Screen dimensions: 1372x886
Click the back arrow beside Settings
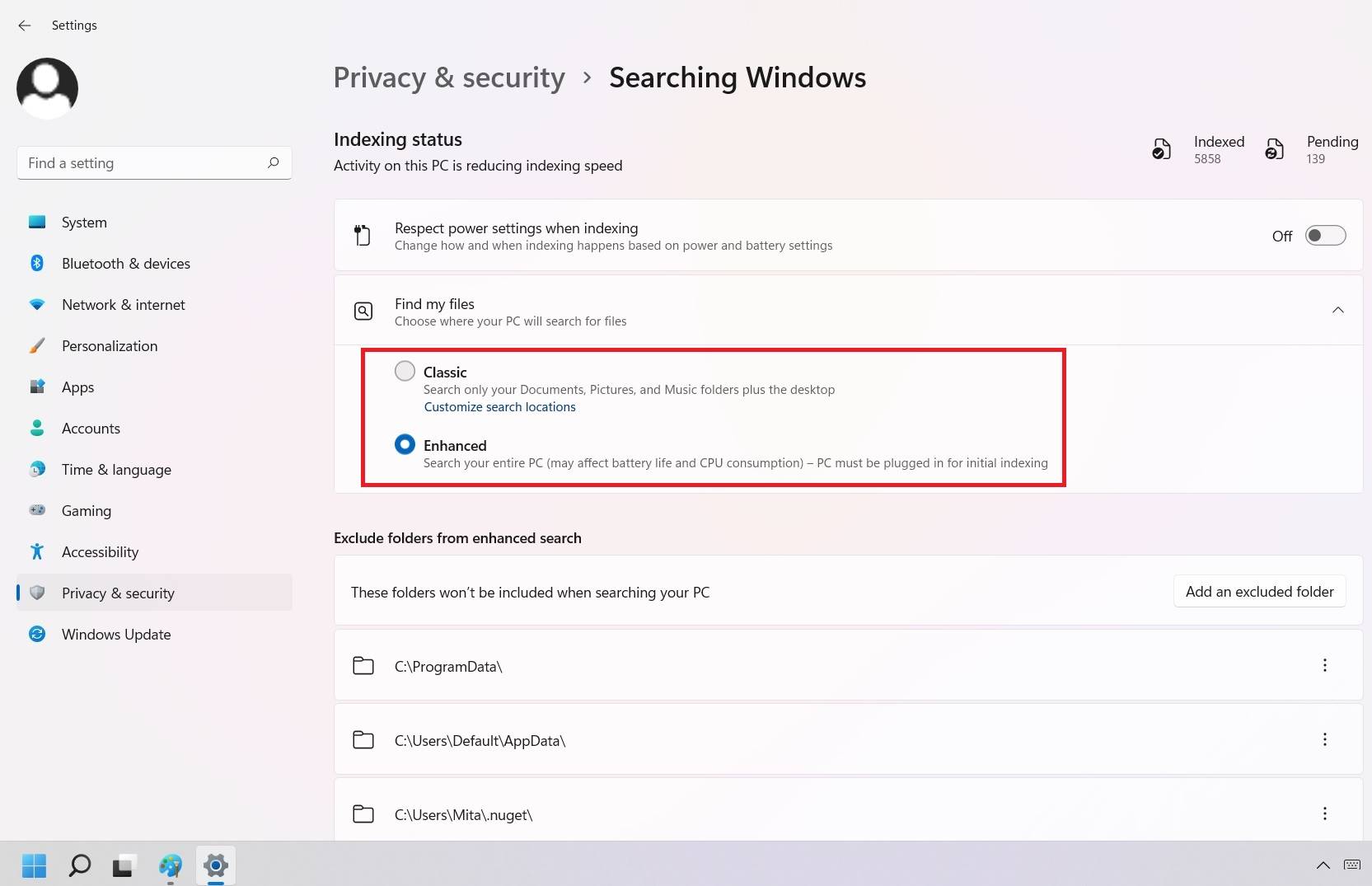coord(24,26)
